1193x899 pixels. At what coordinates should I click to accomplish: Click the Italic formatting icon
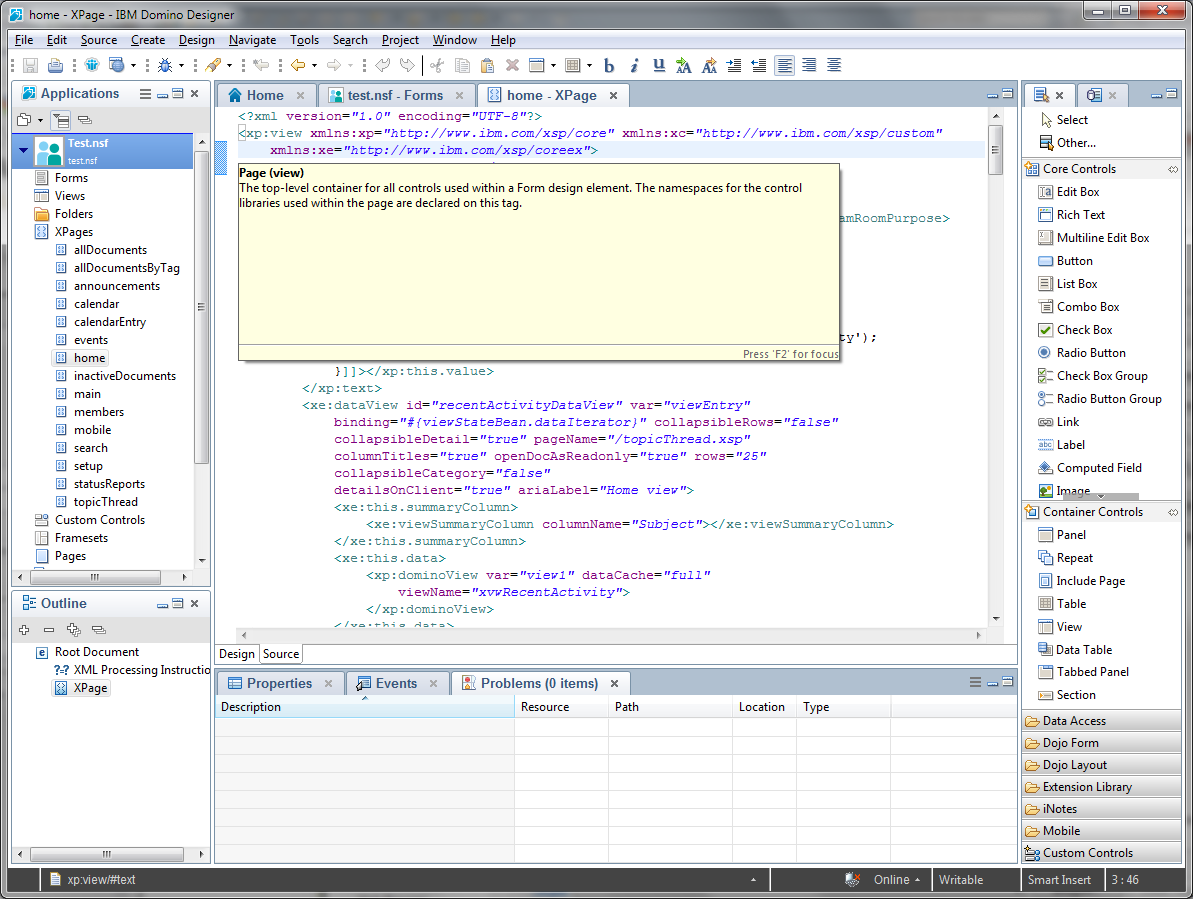click(634, 66)
